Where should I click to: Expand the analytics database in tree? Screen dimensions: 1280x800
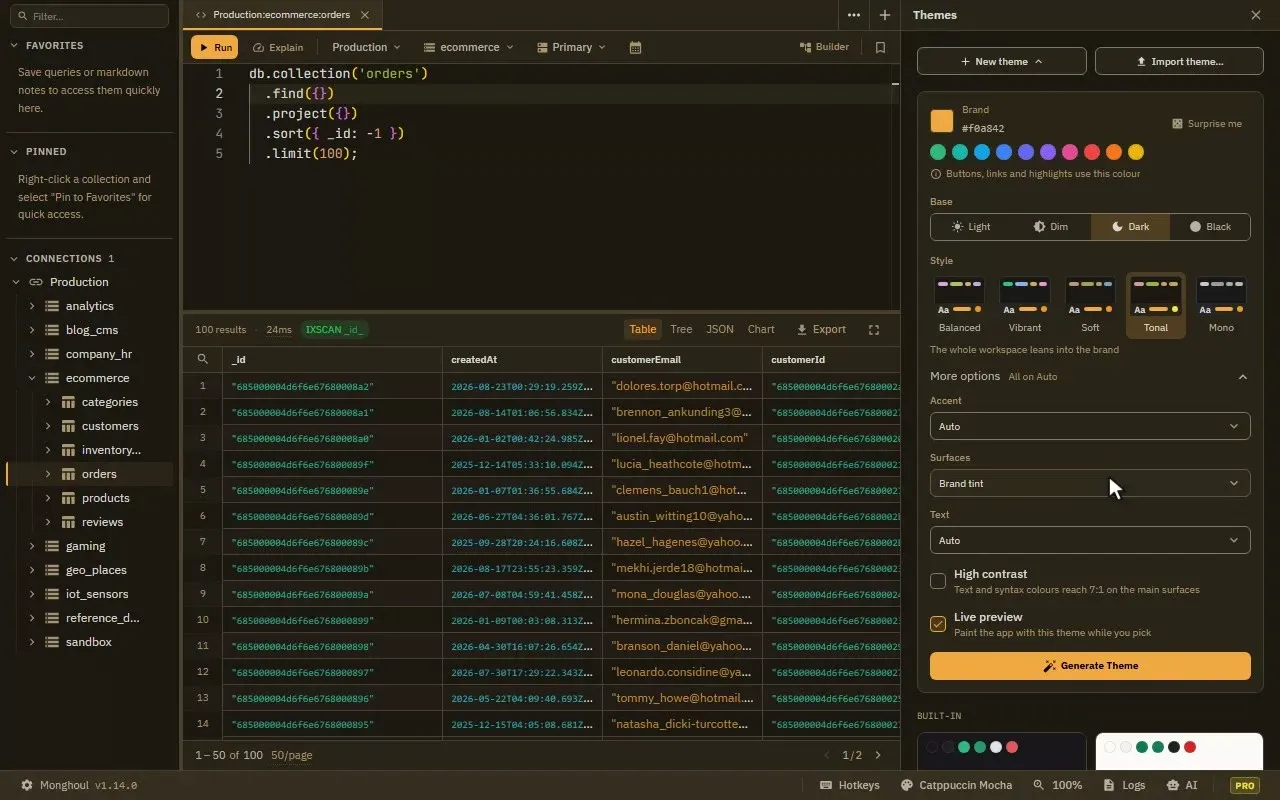tap(32, 306)
